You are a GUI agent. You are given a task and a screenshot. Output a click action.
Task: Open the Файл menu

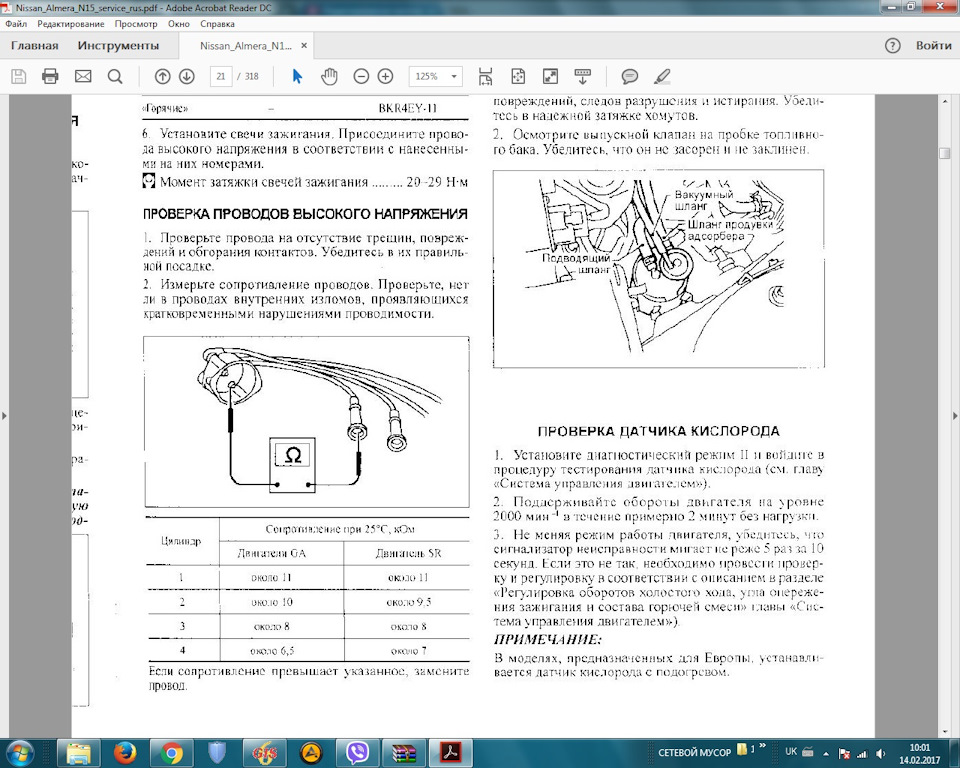[16, 24]
